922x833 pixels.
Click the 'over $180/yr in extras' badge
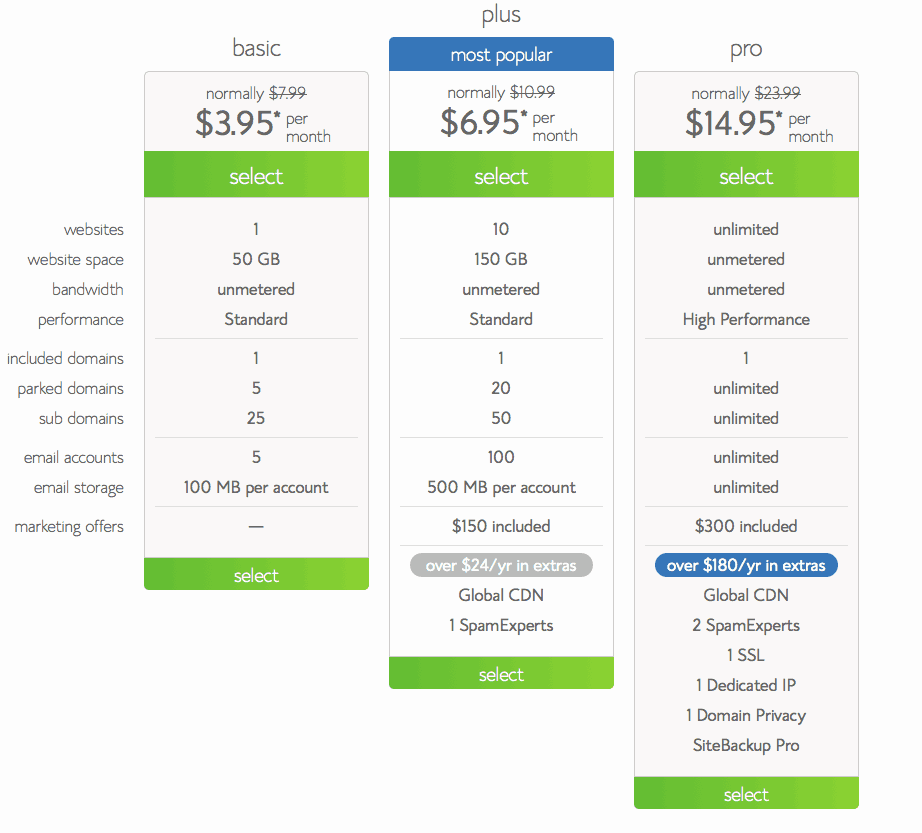pos(746,565)
